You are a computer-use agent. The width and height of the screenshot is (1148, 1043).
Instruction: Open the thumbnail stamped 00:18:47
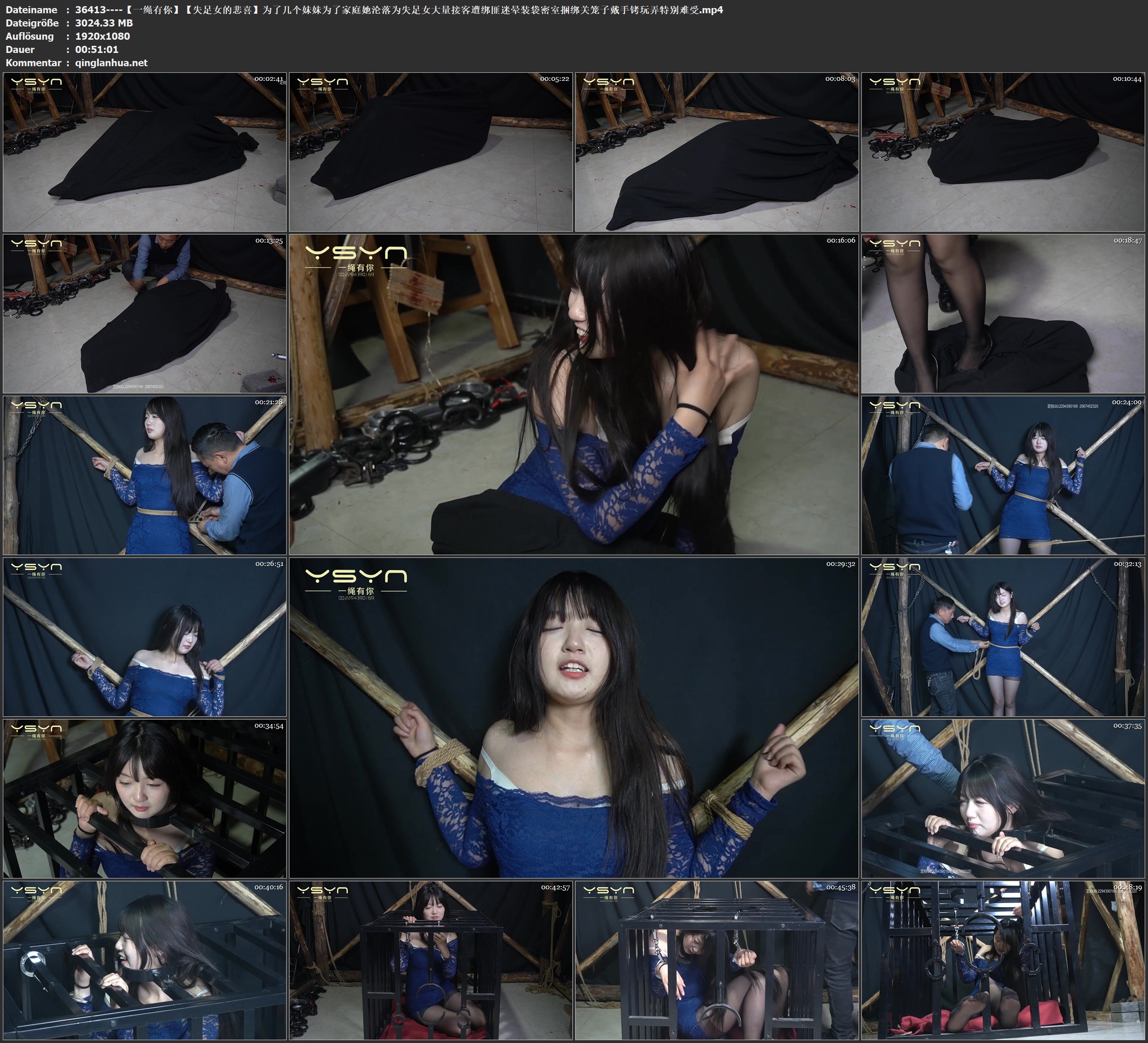click(1003, 313)
